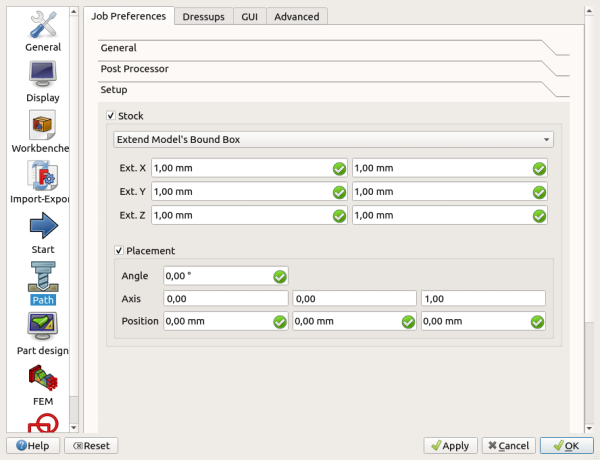Click green check icon in Ext. X second field
600x460 pixels.
pyautogui.click(x=539, y=169)
